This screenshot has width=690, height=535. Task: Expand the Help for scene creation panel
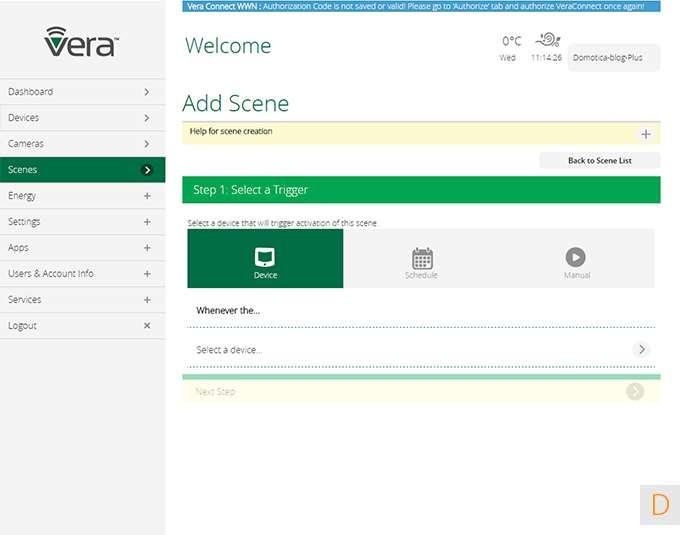(x=645, y=133)
